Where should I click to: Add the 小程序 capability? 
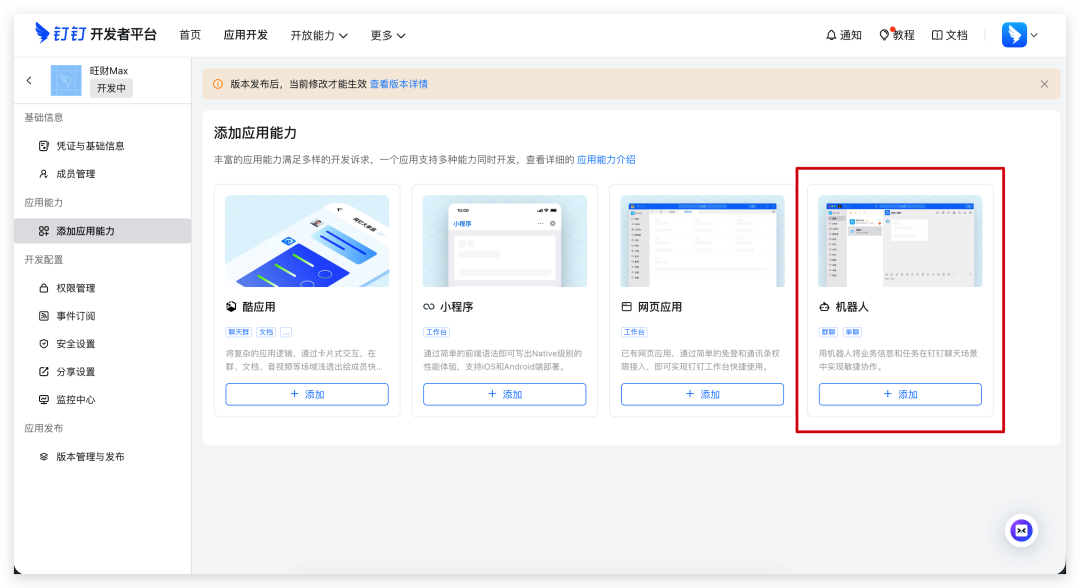(504, 394)
